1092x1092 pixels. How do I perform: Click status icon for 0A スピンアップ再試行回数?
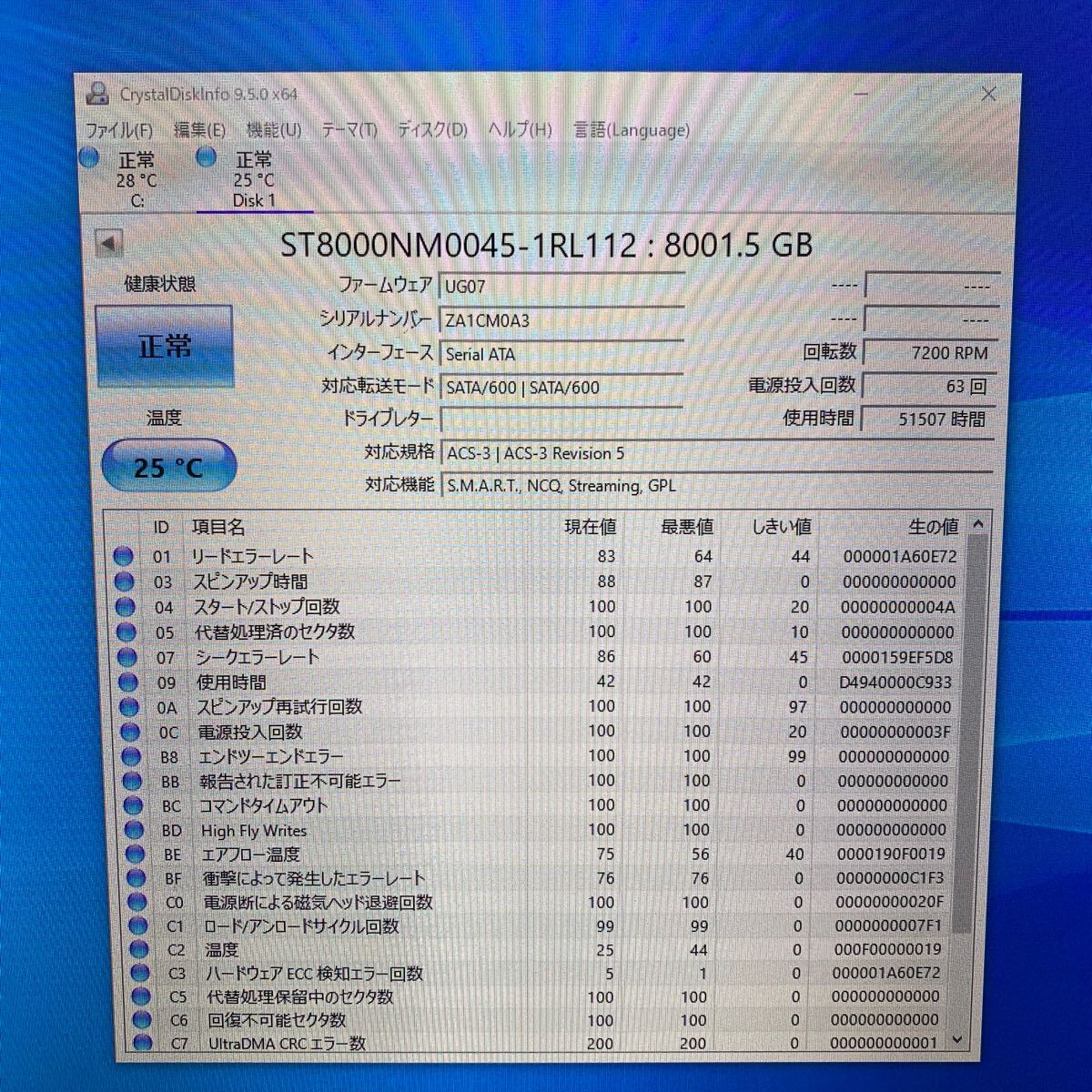coord(128,707)
